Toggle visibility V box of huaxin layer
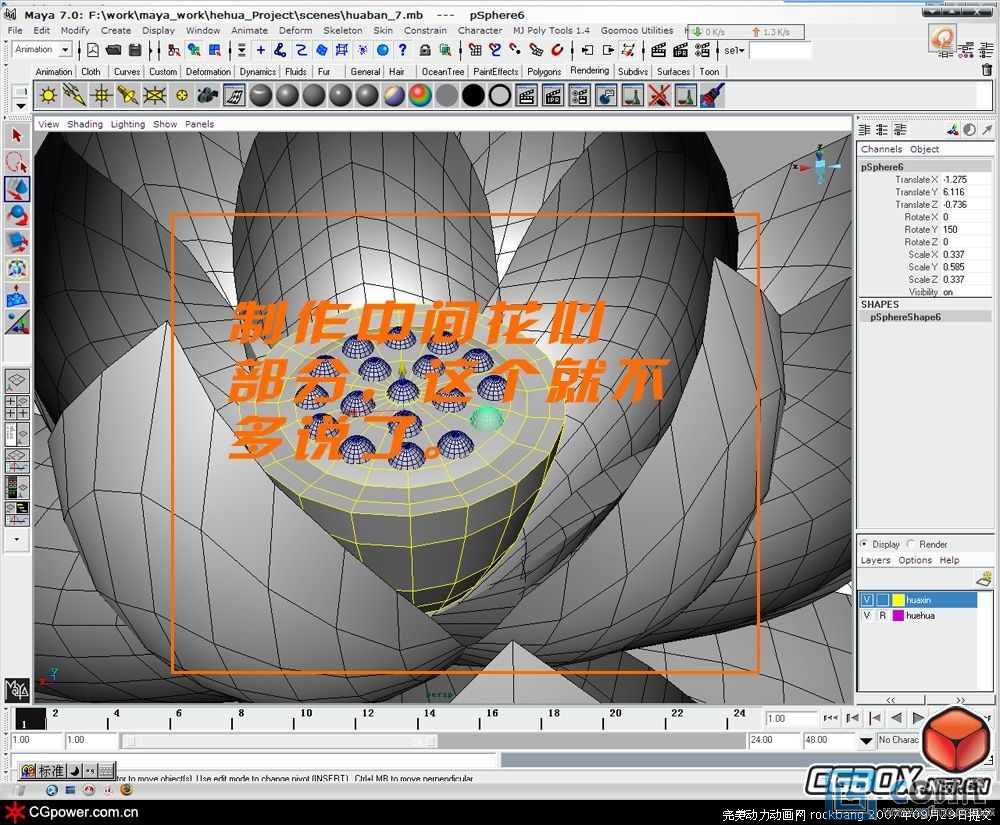 coord(867,600)
